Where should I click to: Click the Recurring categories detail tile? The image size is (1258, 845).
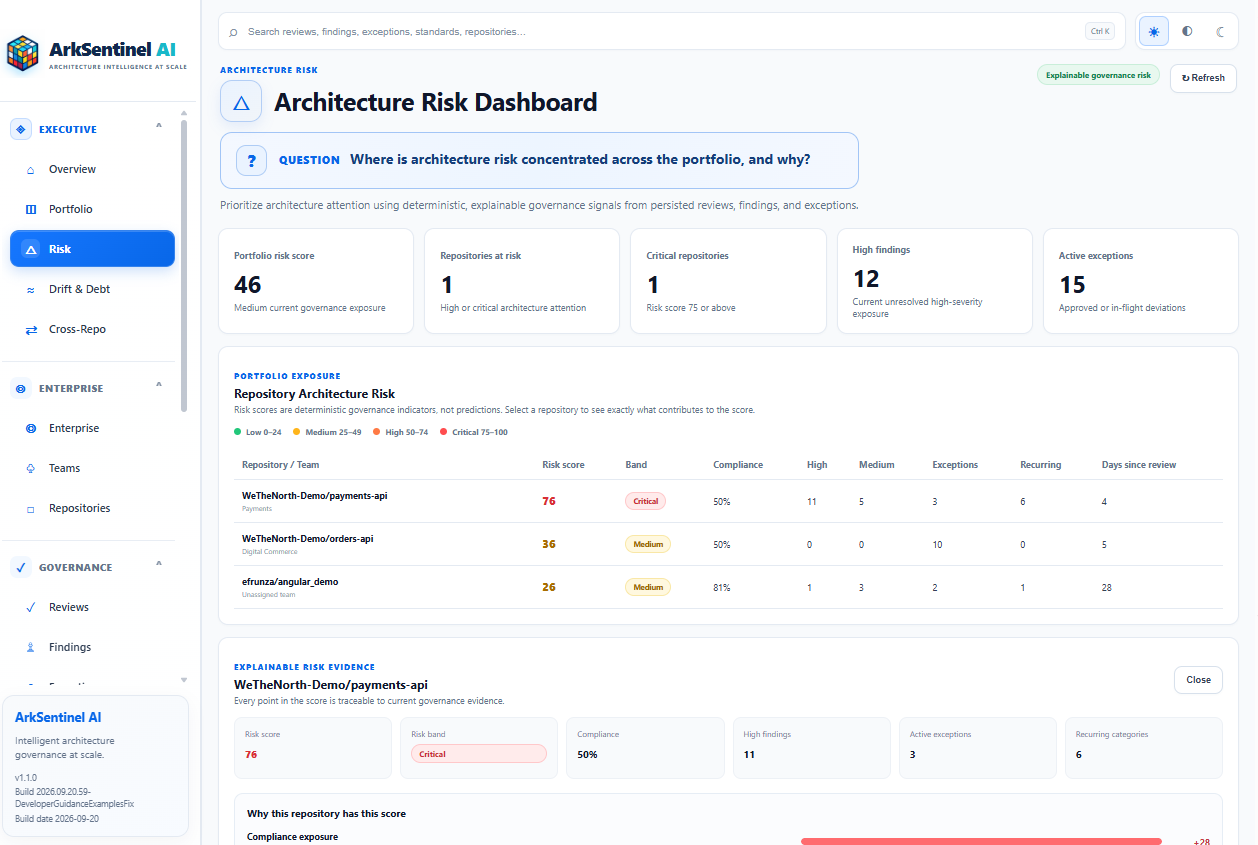[1143, 747]
